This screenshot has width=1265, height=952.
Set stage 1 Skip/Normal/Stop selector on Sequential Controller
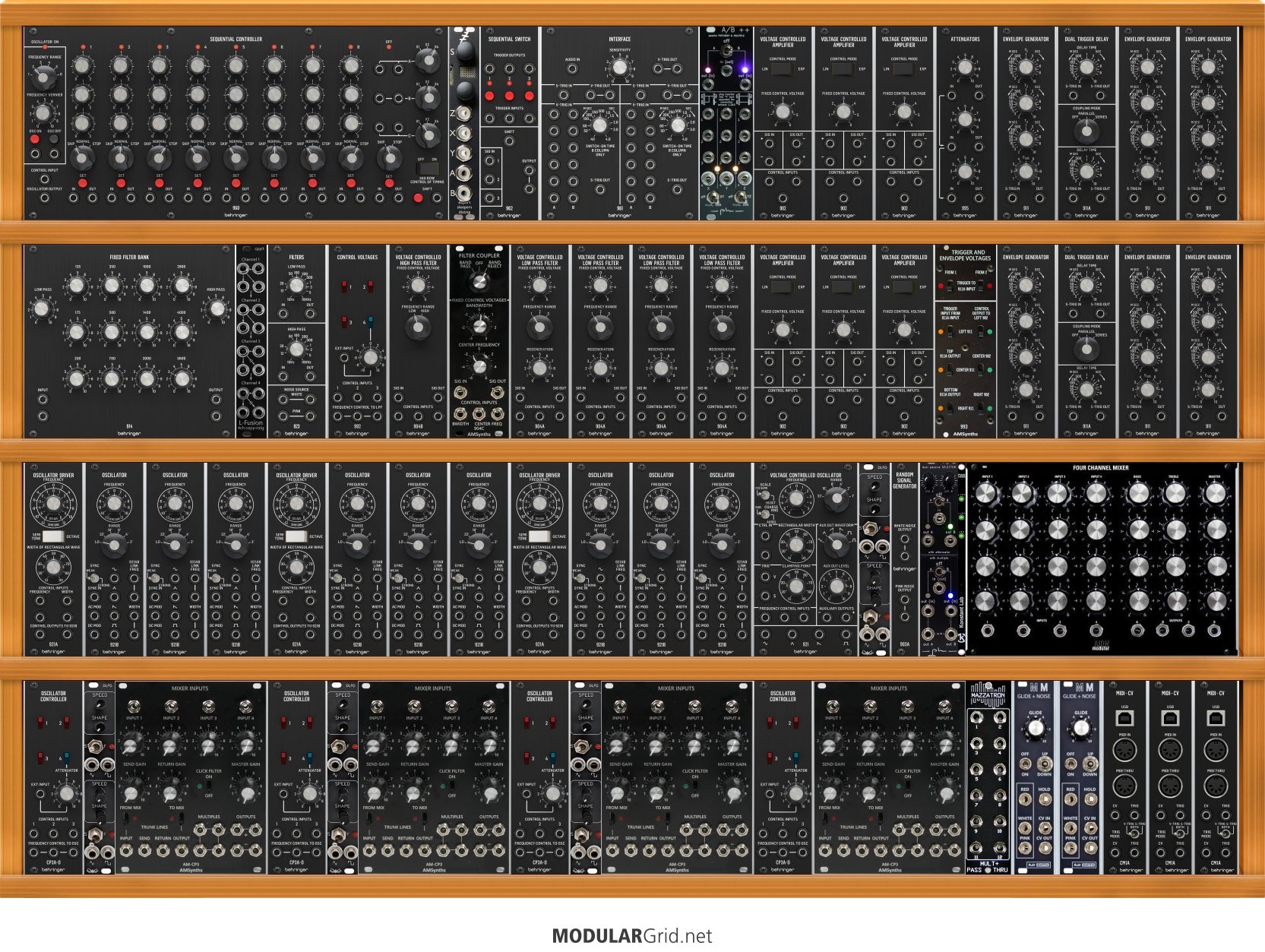point(82,157)
